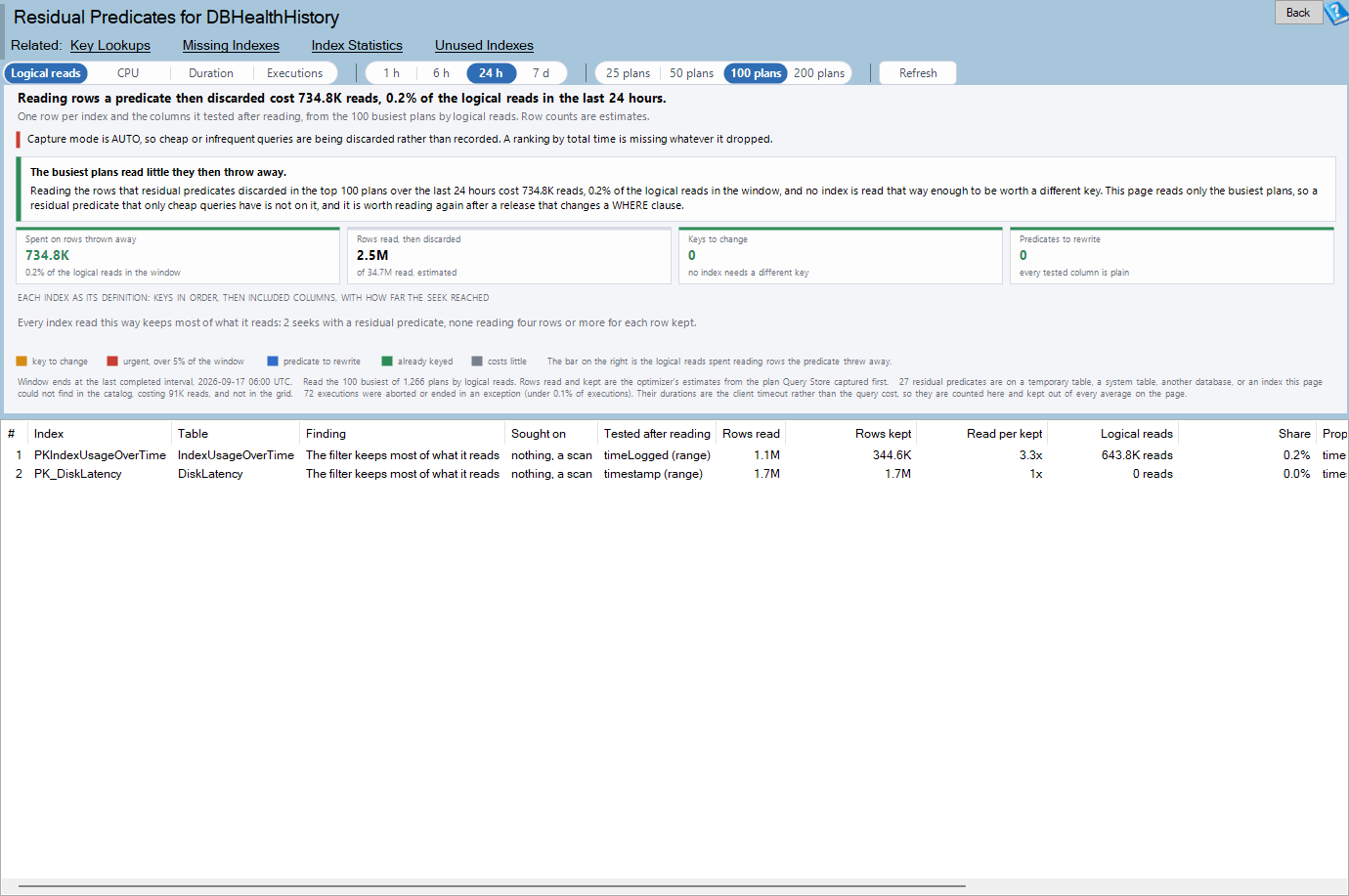This screenshot has height=896, width=1349.
Task: Go to Unused Indexes page
Action: (484, 45)
